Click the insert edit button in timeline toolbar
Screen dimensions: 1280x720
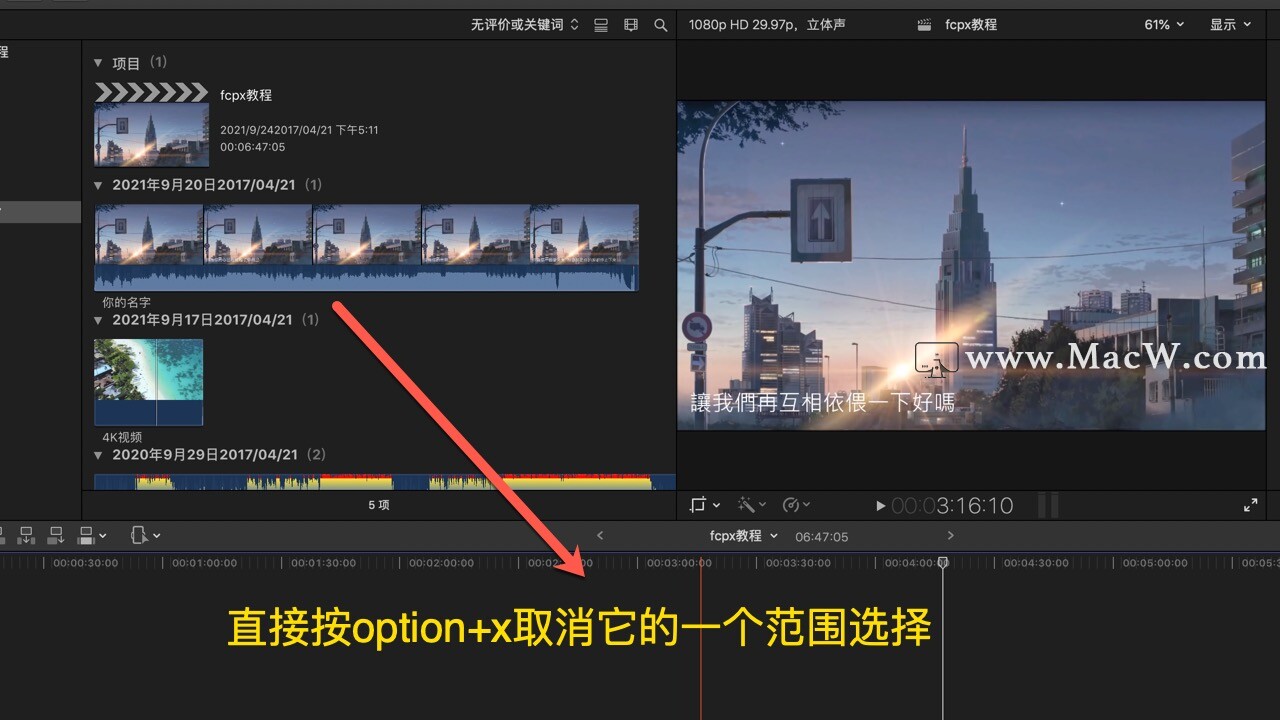tap(27, 535)
